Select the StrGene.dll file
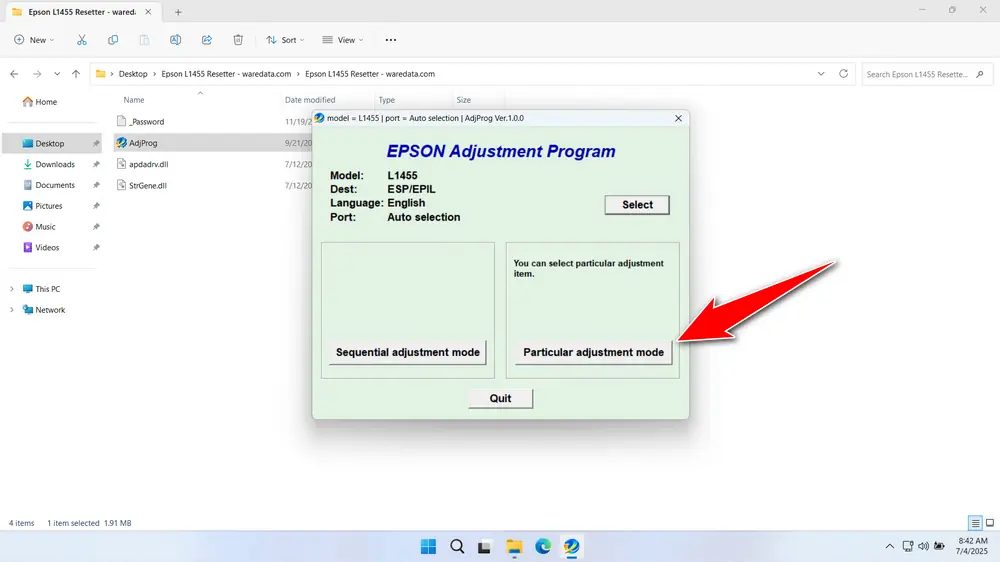The image size is (1000, 562). (x=147, y=186)
